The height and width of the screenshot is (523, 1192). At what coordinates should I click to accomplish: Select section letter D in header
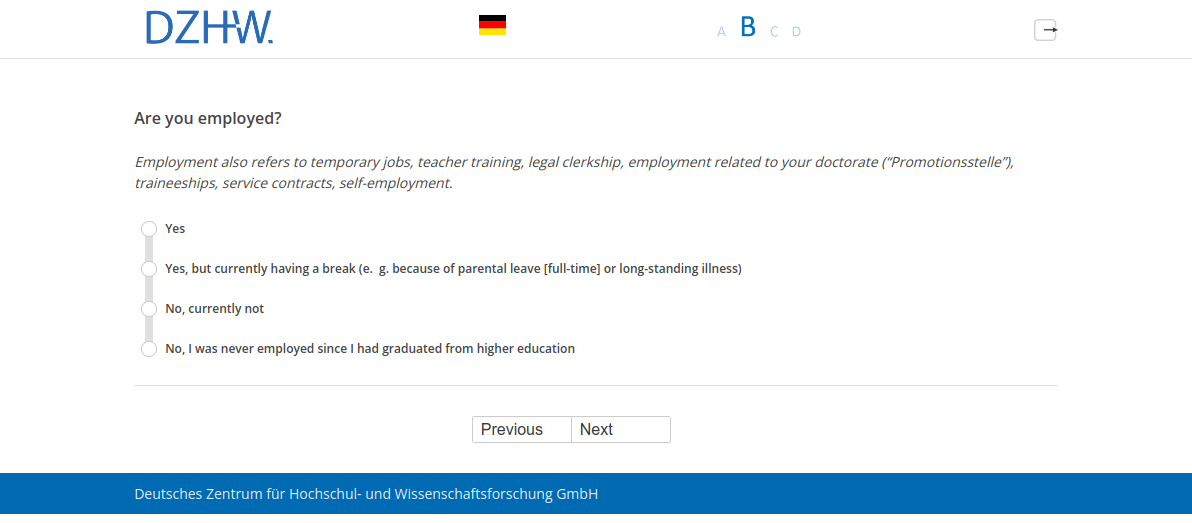point(796,32)
